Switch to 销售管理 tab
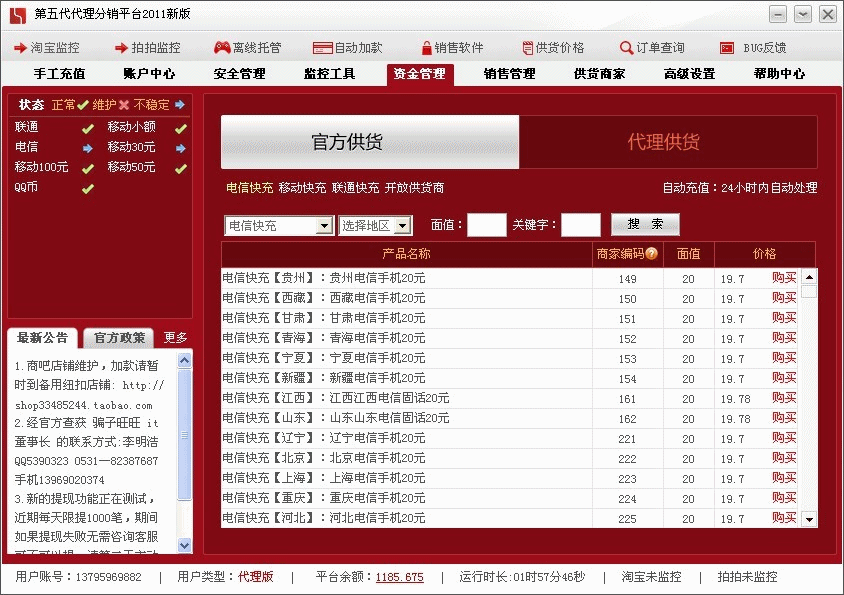Viewport: 844px width, 595px height. click(x=509, y=74)
